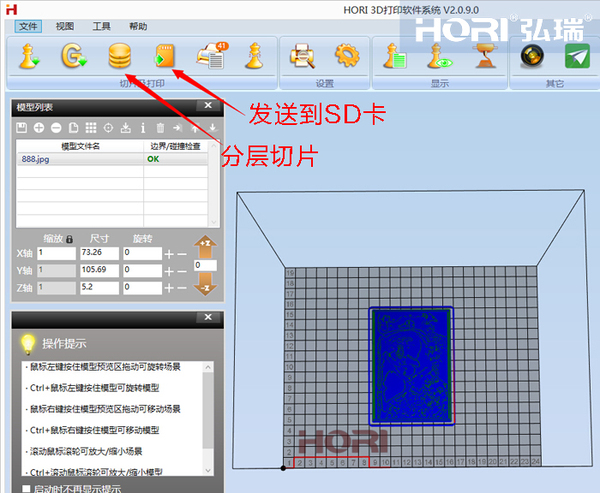Screen dimensions: 600x493
Task: Click model list scrollbar down arrow
Action: tap(214, 222)
